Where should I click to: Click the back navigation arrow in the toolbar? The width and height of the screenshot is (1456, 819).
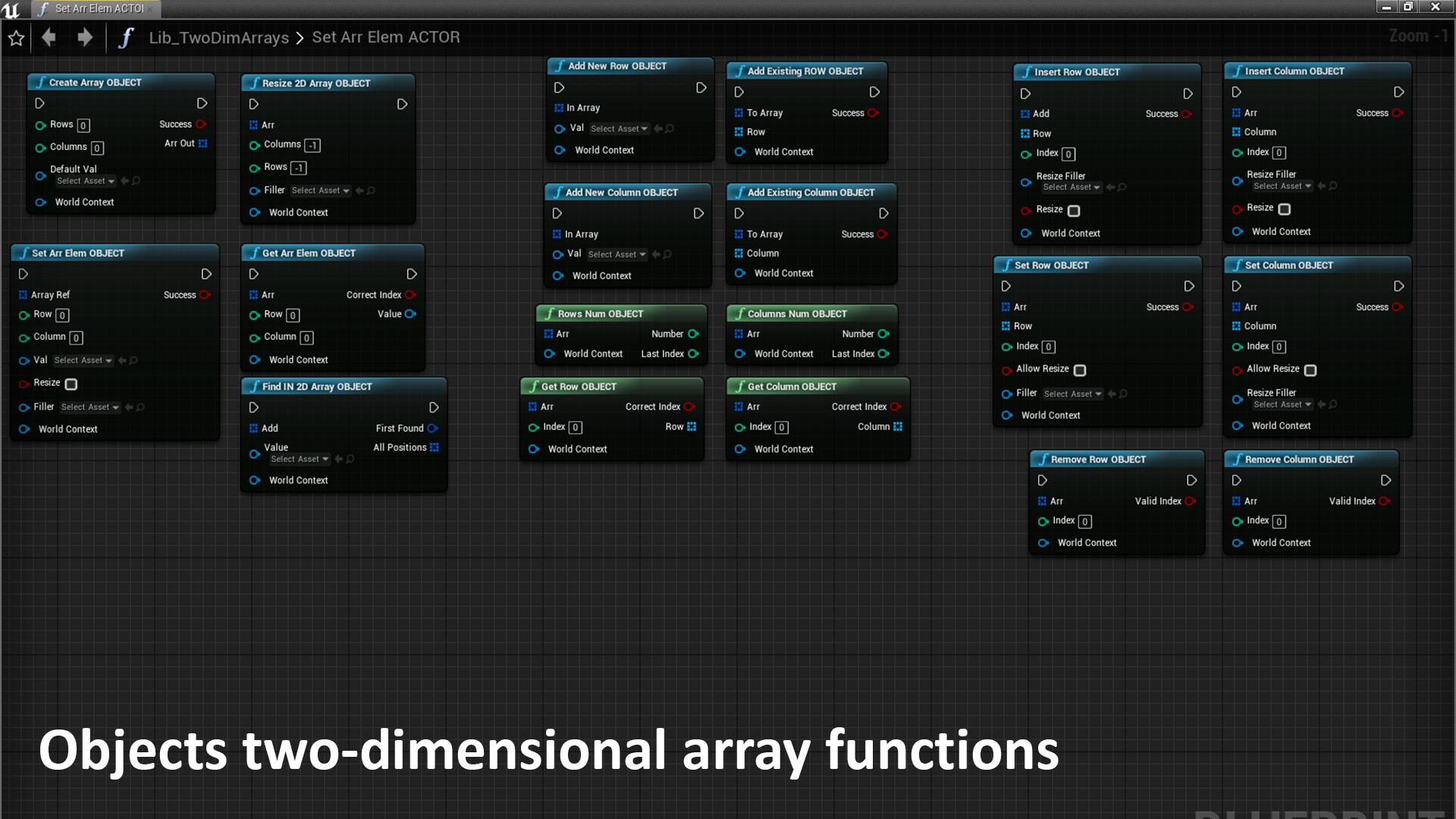[x=48, y=36]
